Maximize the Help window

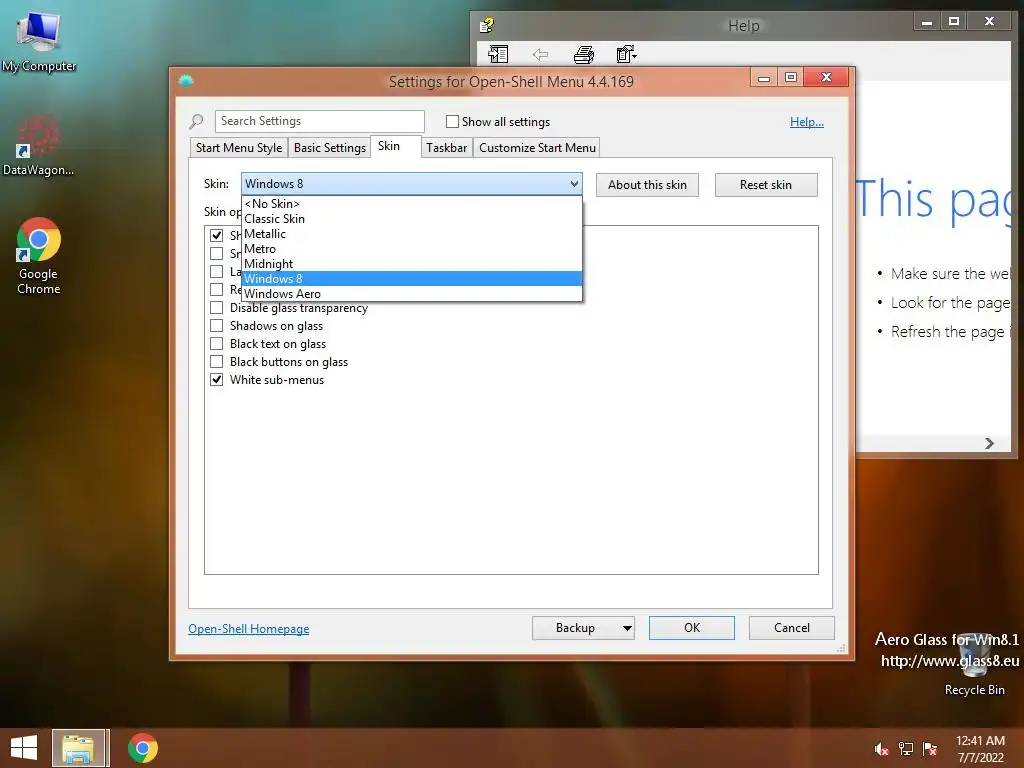point(953,22)
